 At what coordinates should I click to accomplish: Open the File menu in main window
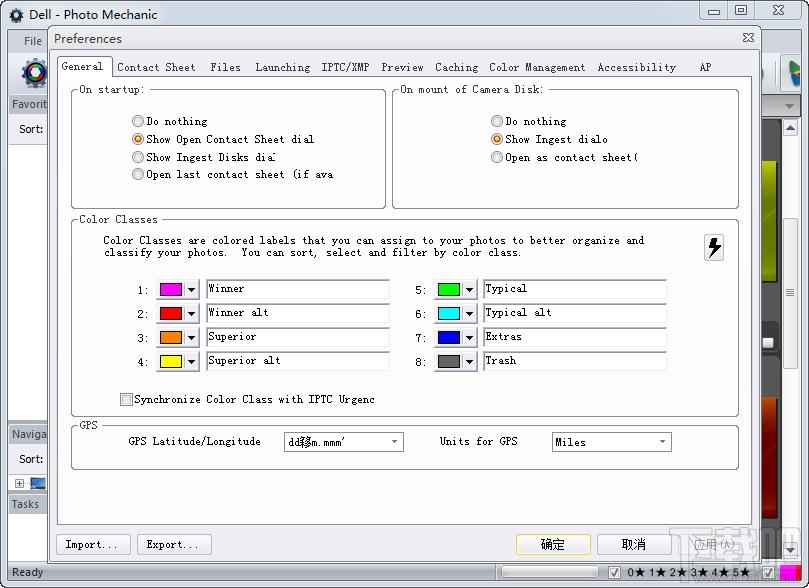(x=33, y=41)
